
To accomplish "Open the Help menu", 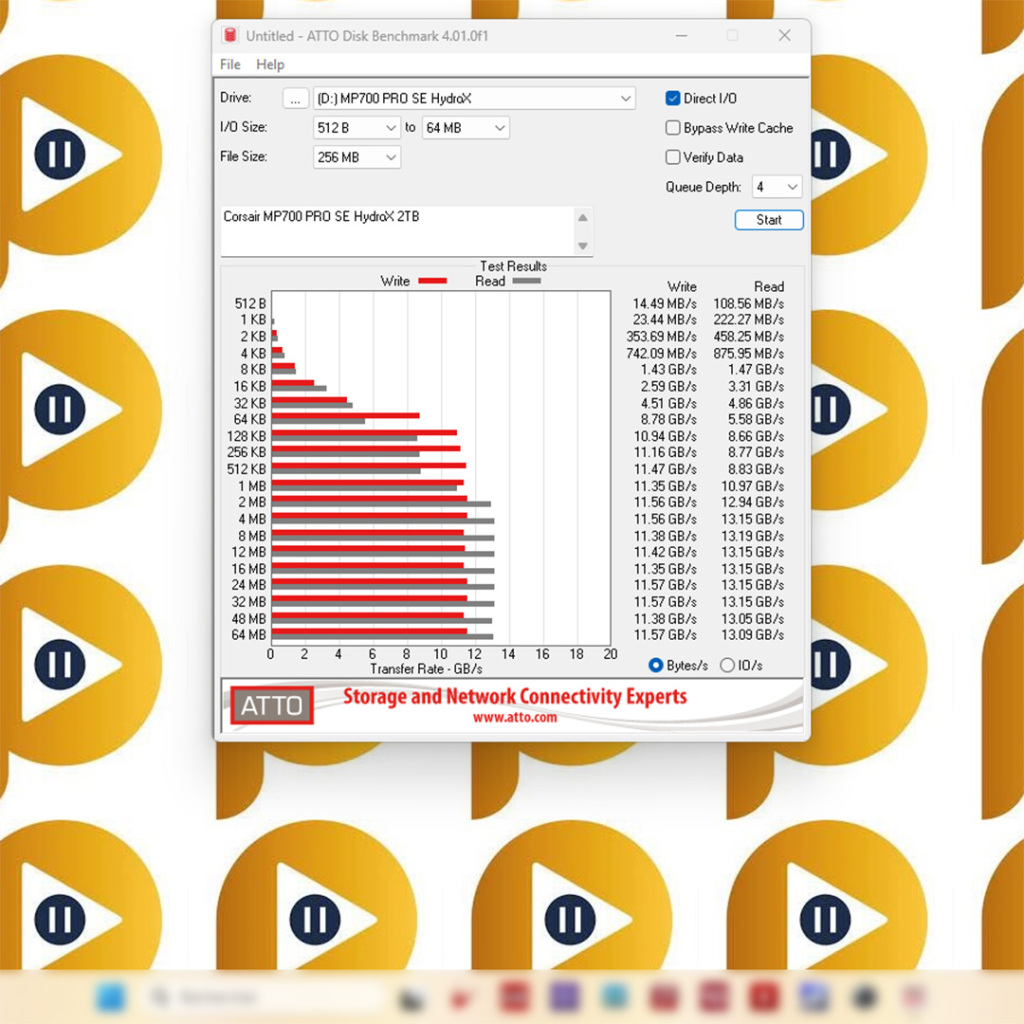I will [x=270, y=65].
